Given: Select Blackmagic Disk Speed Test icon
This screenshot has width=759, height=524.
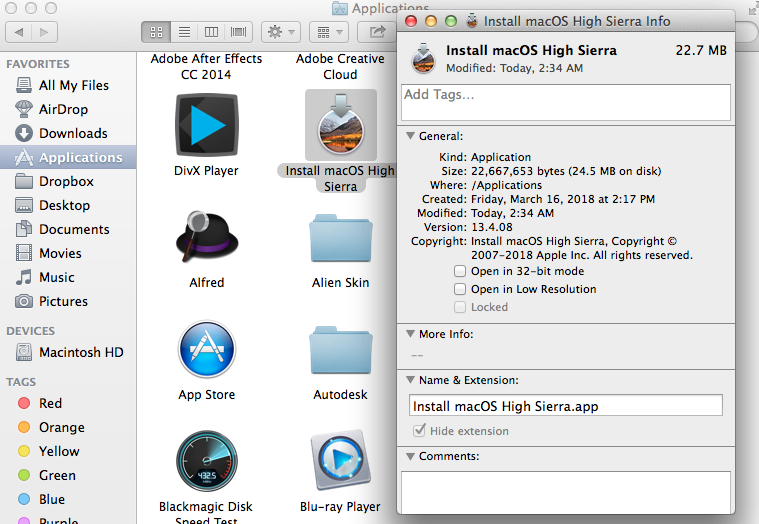Looking at the screenshot, I should pos(206,460).
